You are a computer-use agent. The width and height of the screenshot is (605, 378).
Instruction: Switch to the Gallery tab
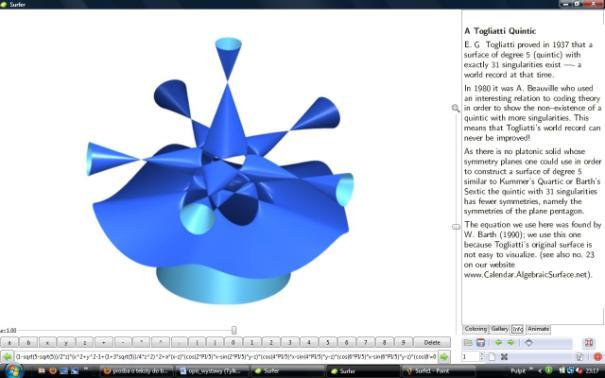(499, 329)
